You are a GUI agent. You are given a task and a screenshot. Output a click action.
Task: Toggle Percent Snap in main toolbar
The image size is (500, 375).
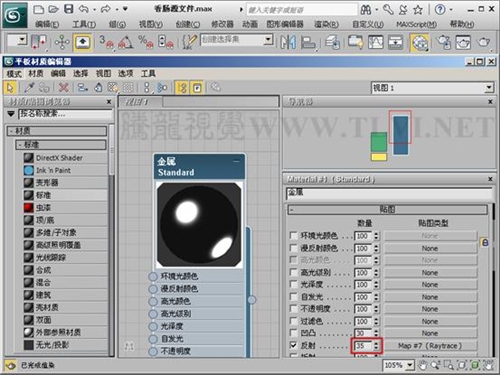[146, 42]
